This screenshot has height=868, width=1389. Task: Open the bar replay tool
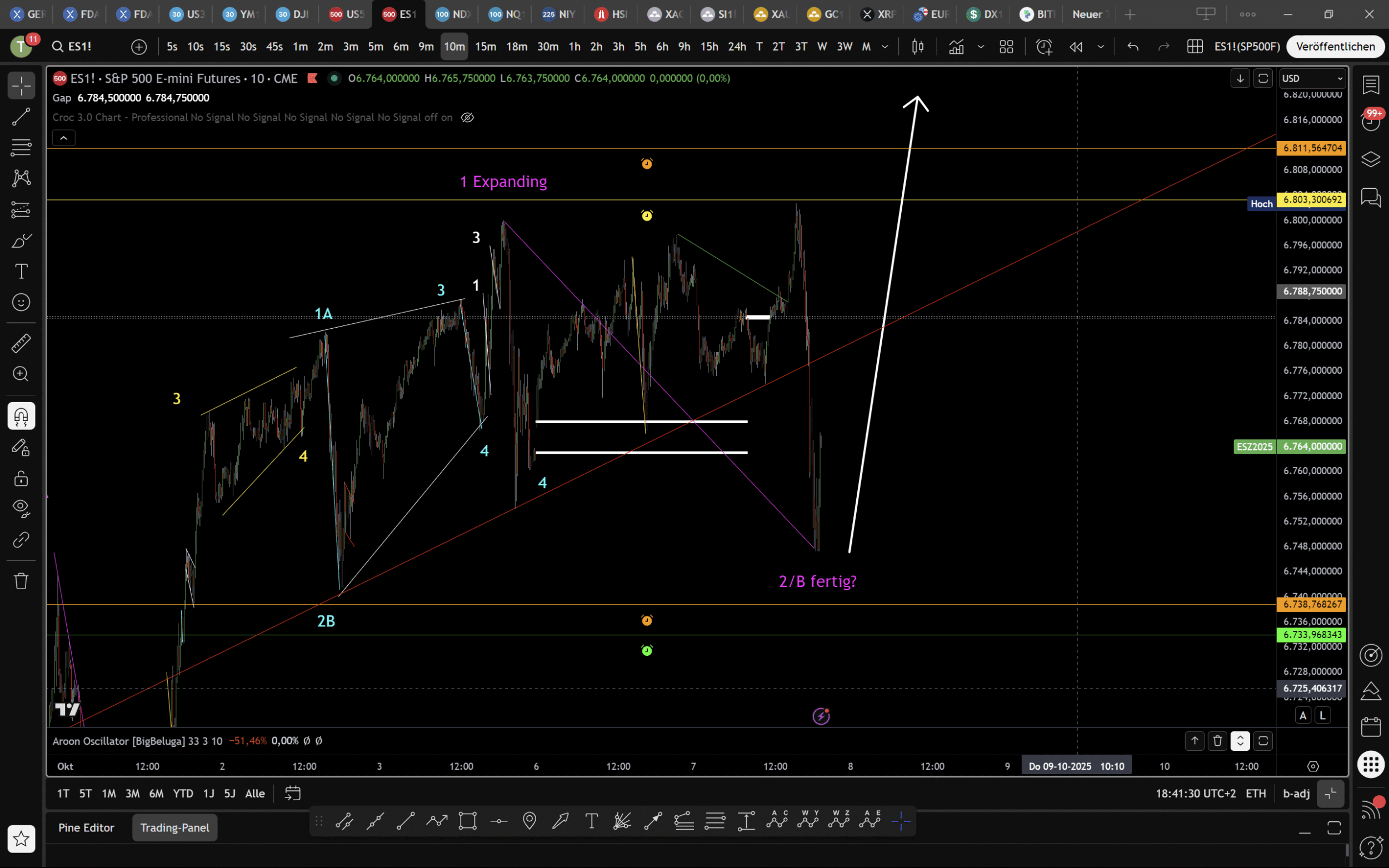(x=1076, y=47)
